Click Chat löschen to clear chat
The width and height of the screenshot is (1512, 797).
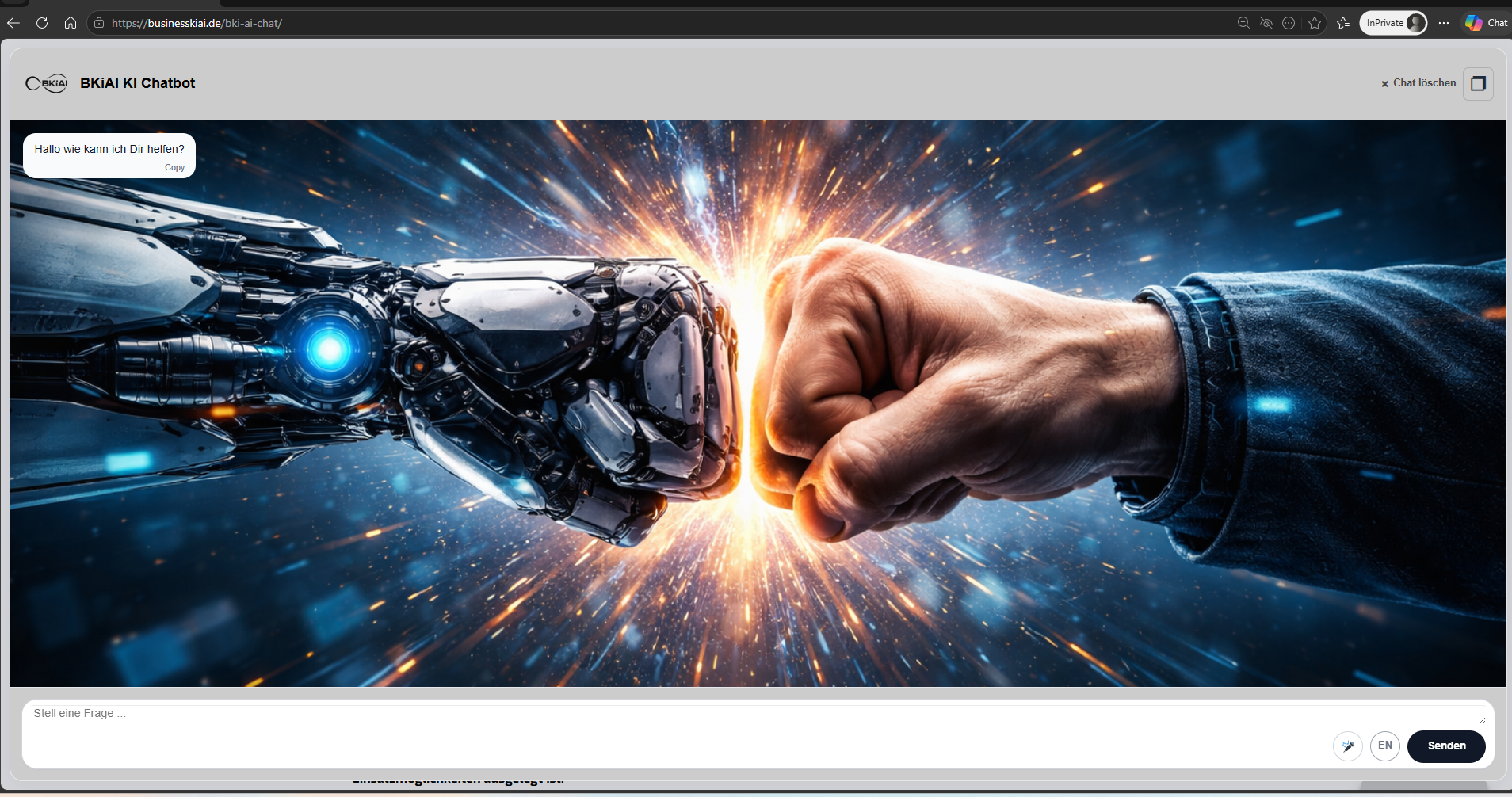coord(1418,83)
